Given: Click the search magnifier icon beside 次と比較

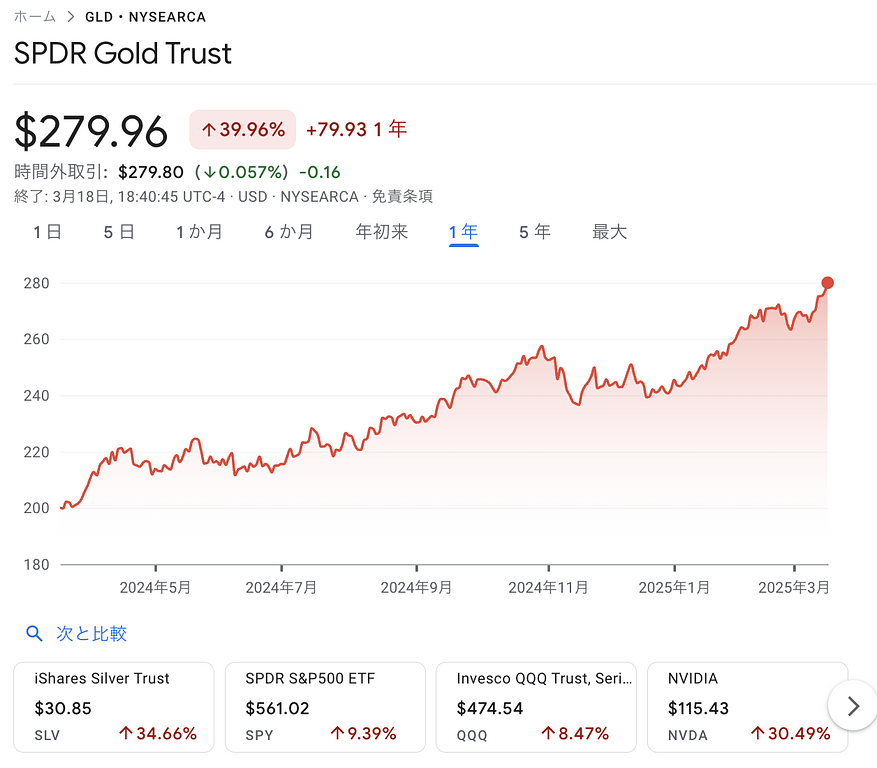Looking at the screenshot, I should click(x=35, y=634).
